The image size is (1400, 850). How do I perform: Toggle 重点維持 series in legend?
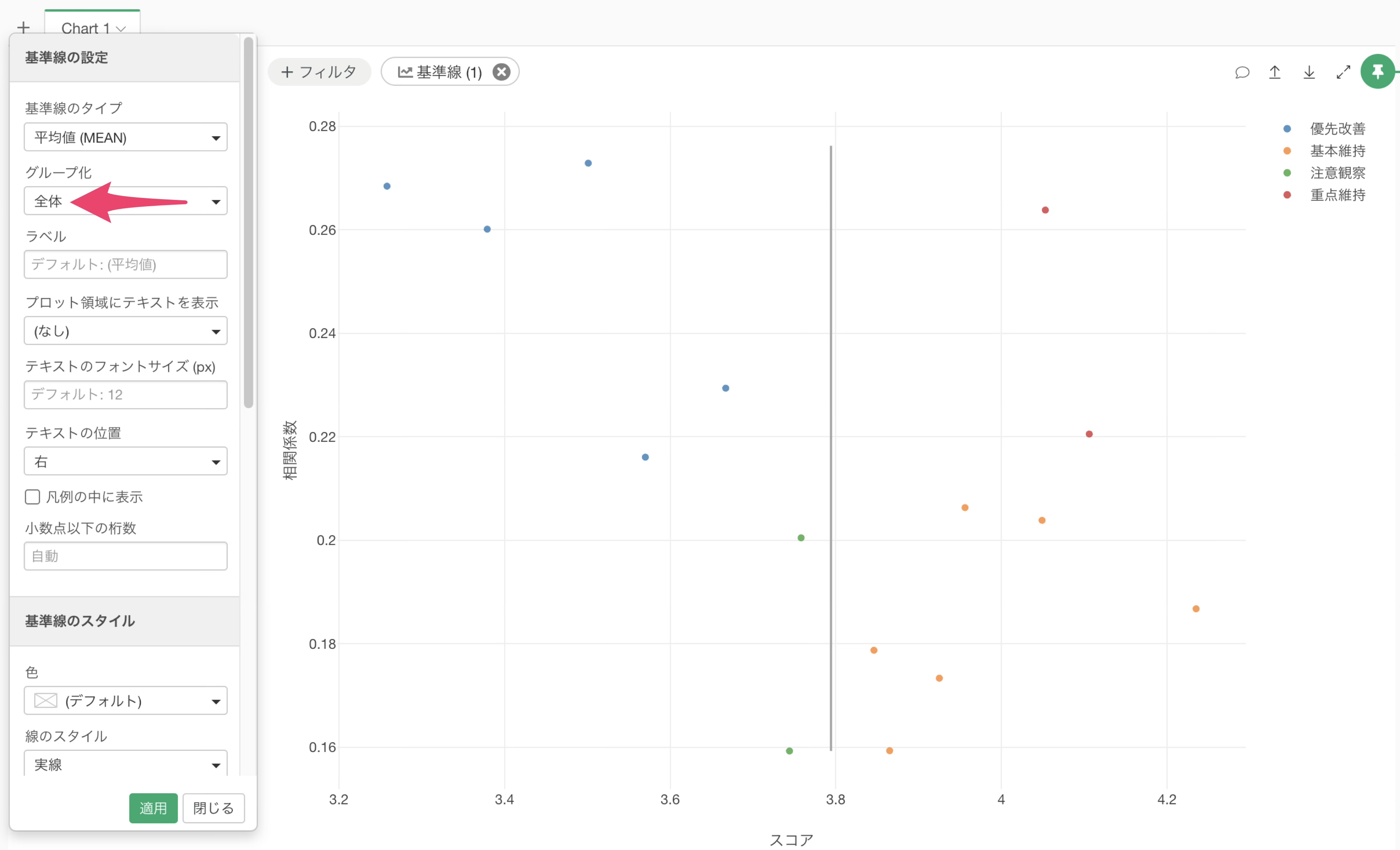click(x=1337, y=196)
